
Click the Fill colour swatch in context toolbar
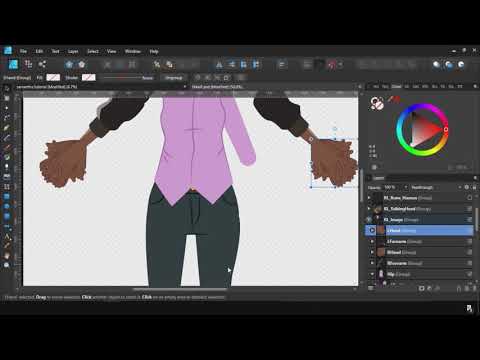click(x=53, y=77)
